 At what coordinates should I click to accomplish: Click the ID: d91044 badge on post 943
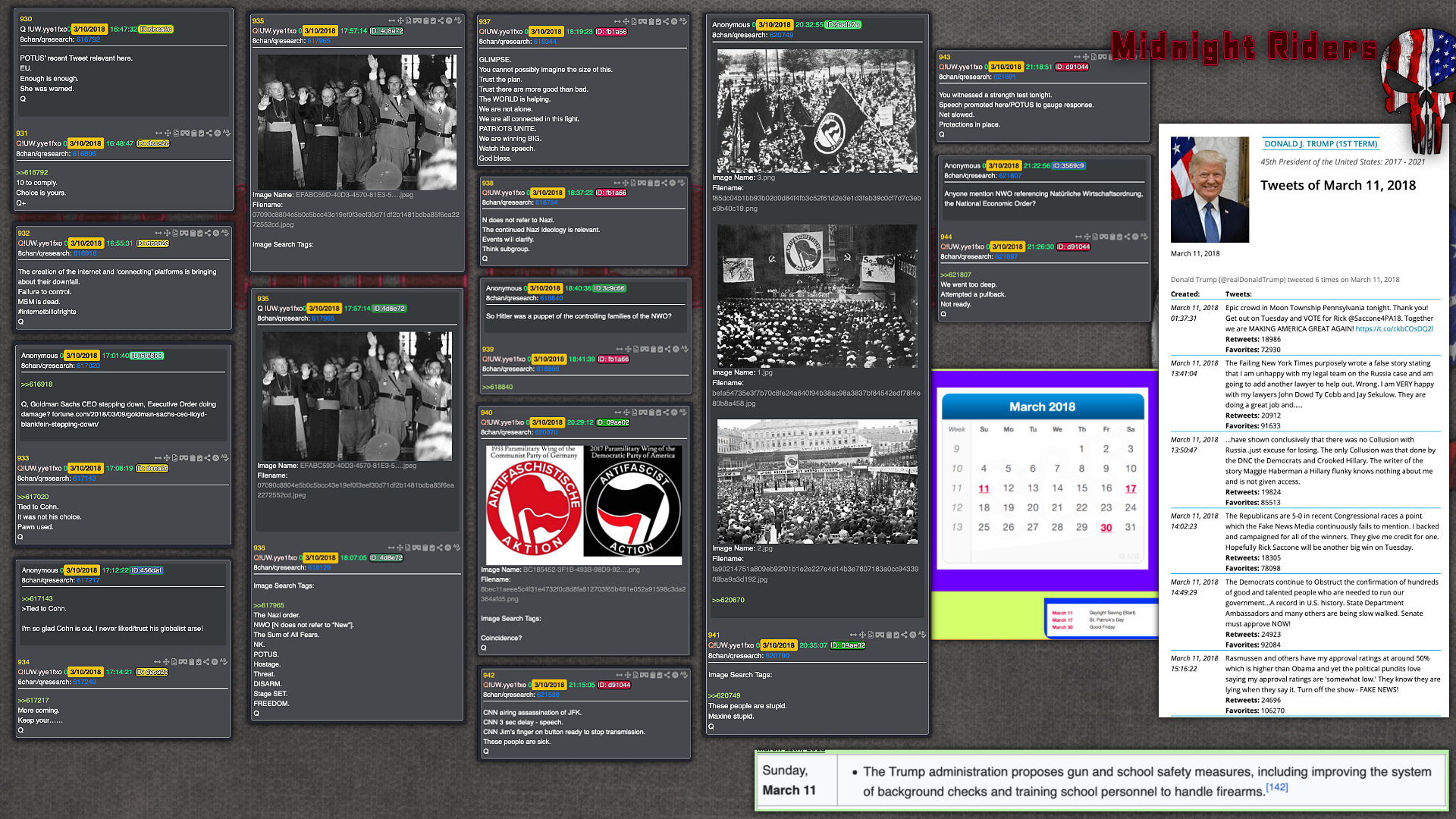pos(1073,67)
